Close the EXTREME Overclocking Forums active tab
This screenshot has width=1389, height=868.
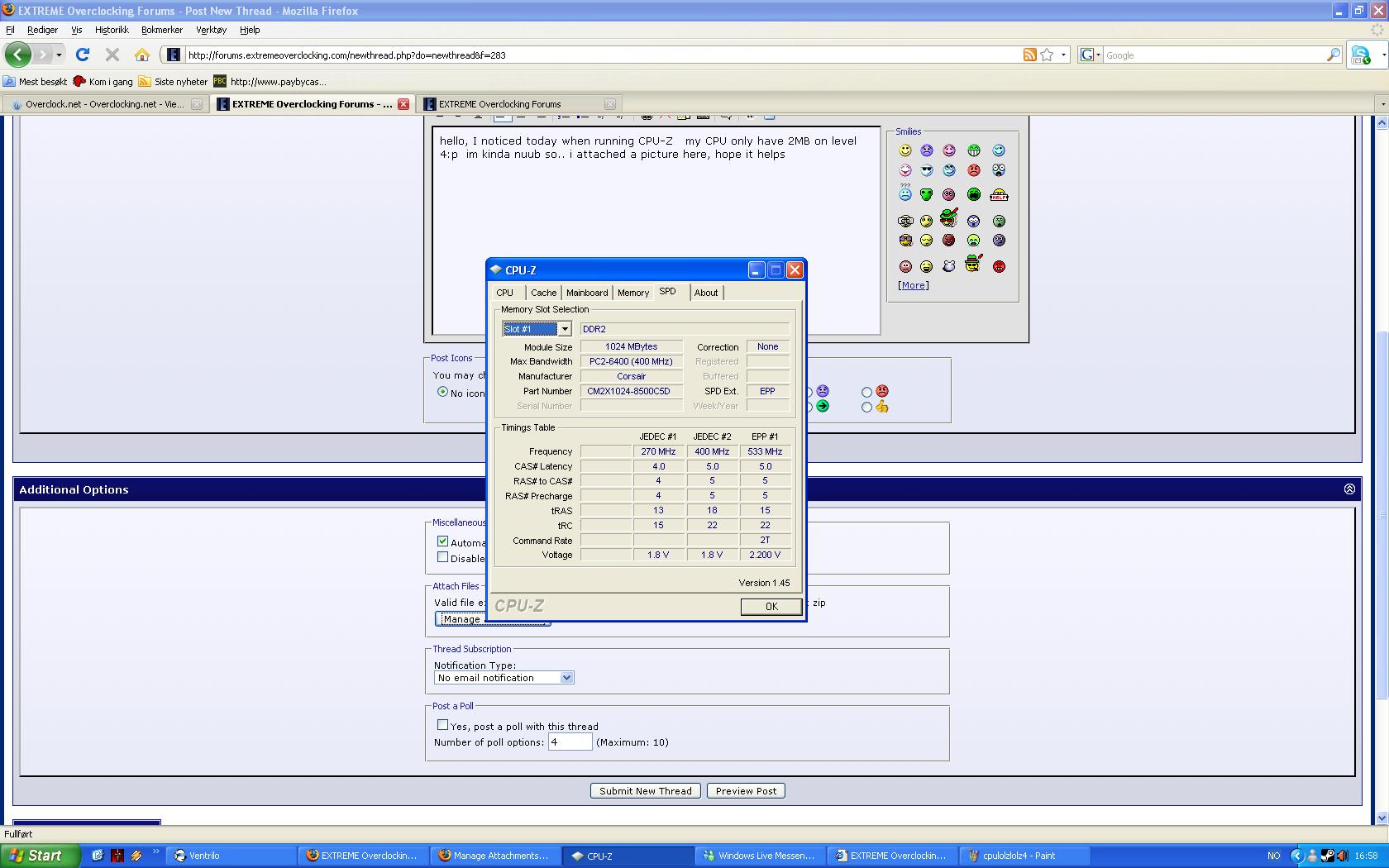click(x=403, y=104)
